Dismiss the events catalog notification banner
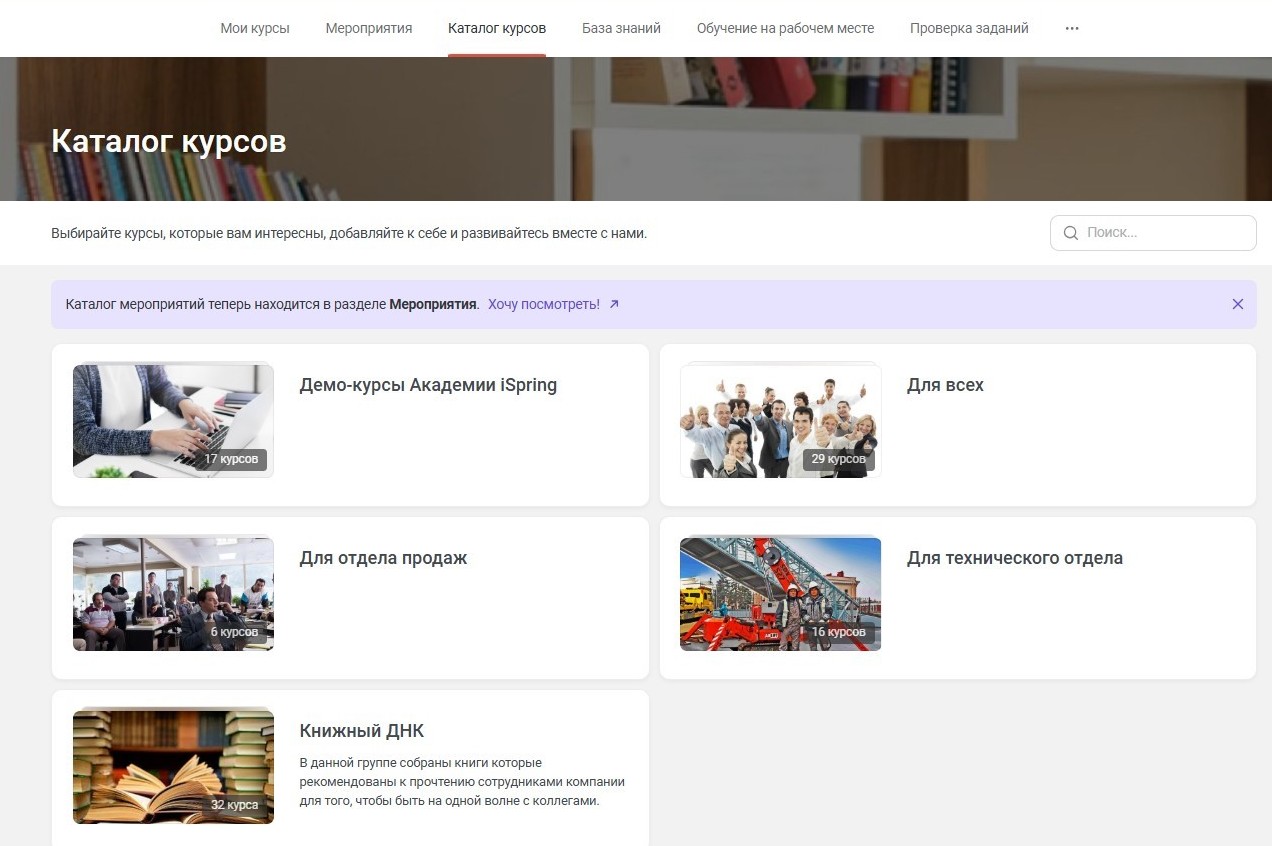This screenshot has height=846, width=1272. coord(1237,304)
